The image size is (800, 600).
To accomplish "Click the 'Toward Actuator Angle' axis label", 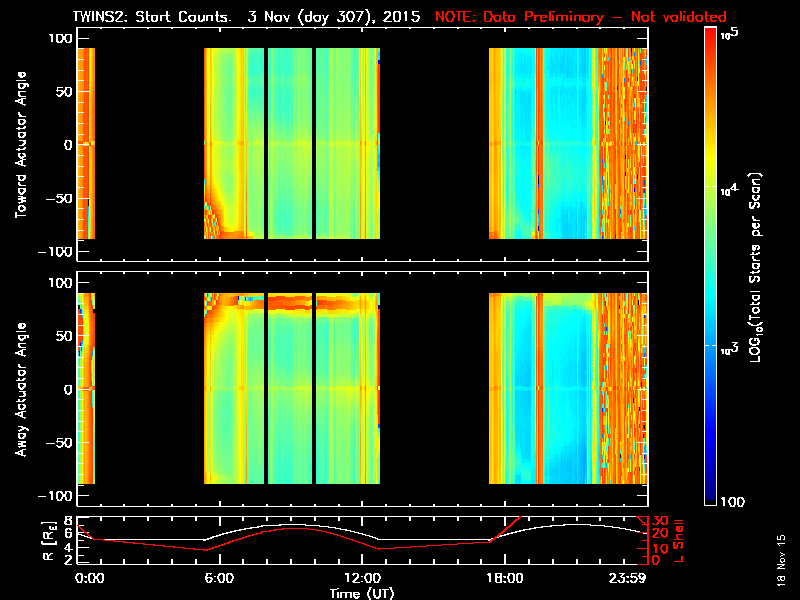I will [20, 145].
